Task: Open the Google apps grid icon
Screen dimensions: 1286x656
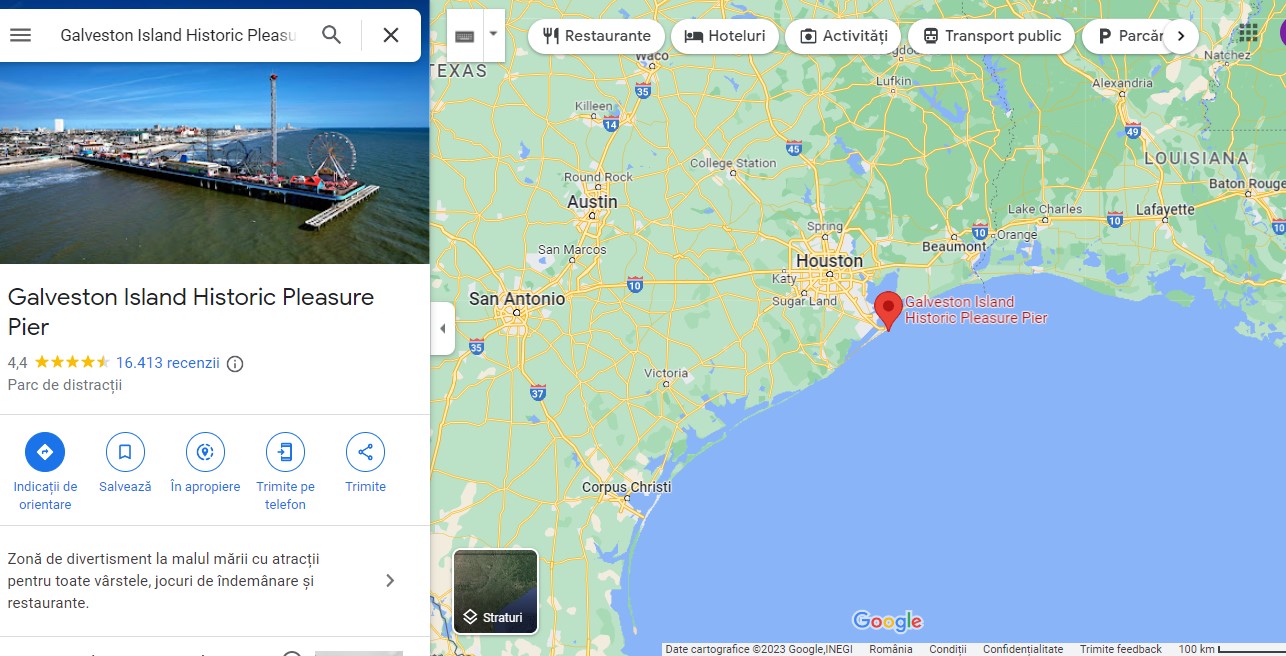Action: click(1248, 34)
